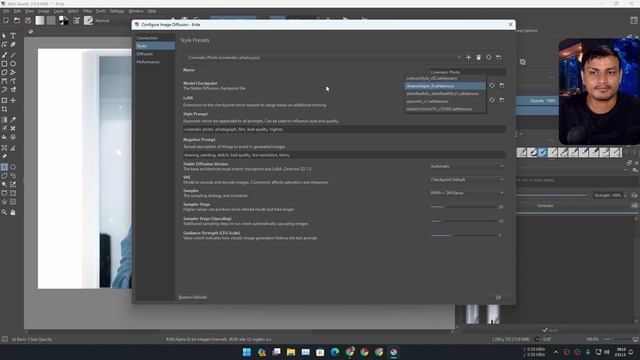Screen dimensions: 640x360
Task: Select the Elliptical Selection tool
Action: click(x=13, y=167)
